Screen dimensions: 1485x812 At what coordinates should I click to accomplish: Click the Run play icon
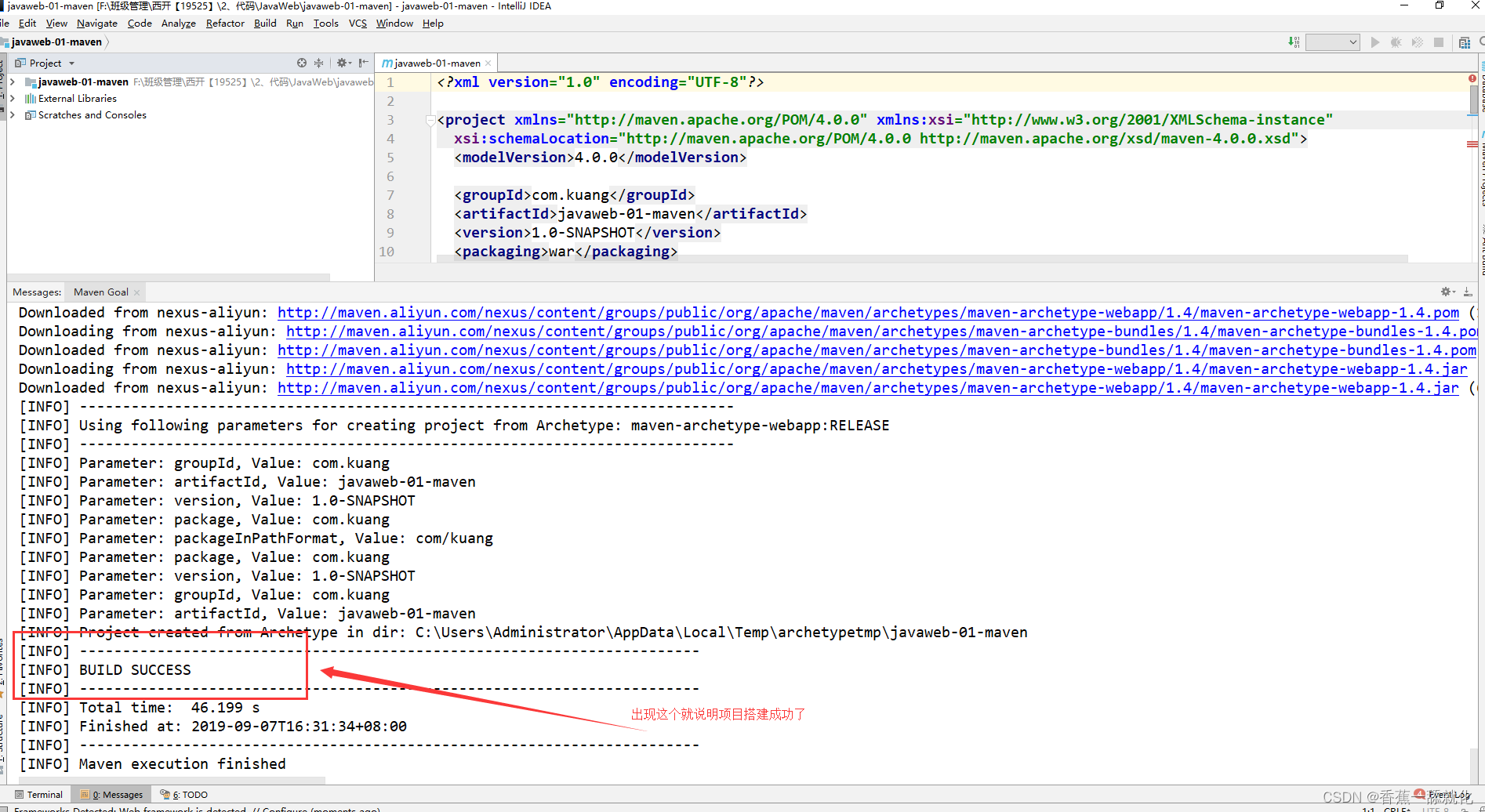[x=1374, y=42]
